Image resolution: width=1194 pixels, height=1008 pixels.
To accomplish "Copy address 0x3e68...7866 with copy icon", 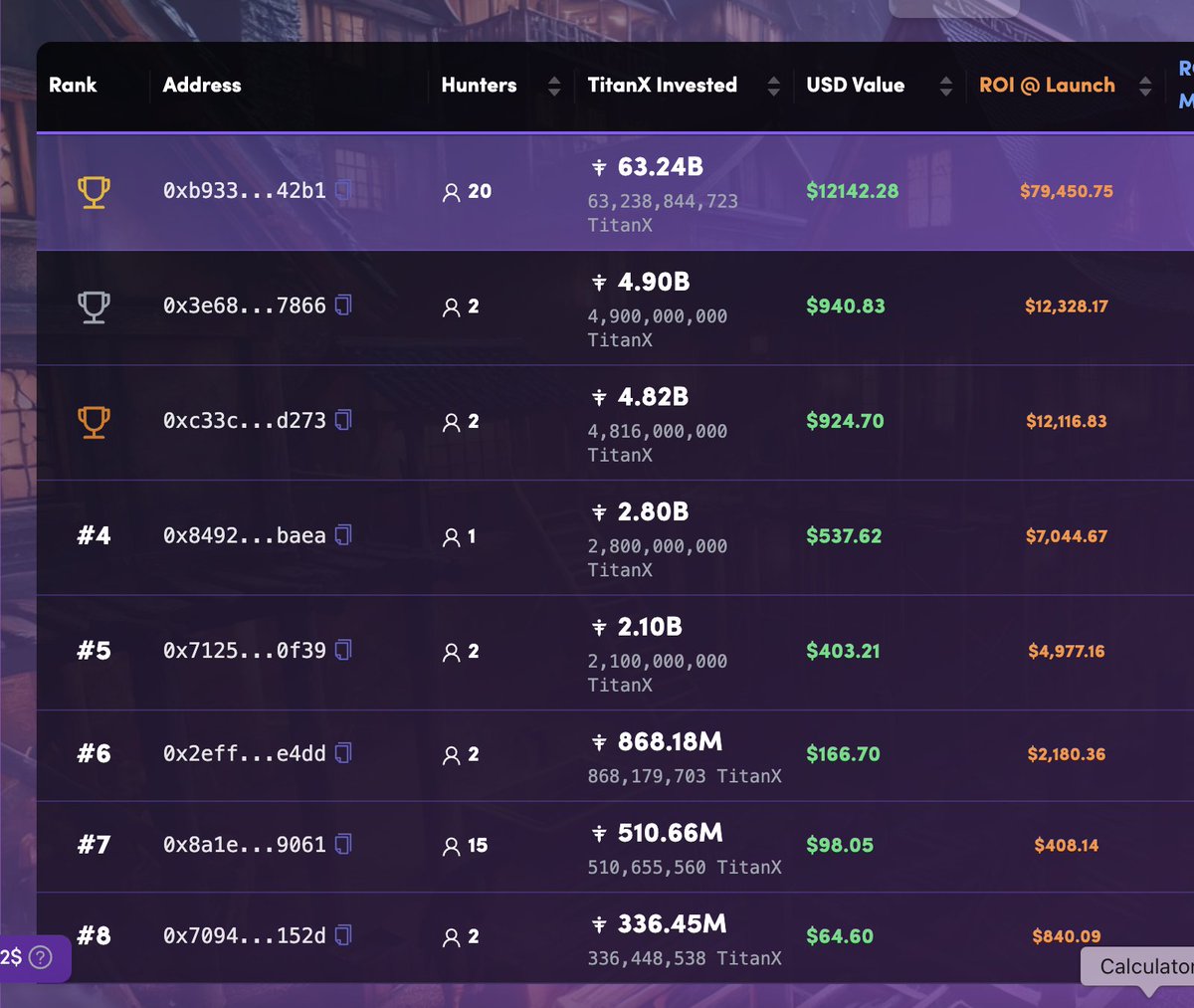I will 343,305.
